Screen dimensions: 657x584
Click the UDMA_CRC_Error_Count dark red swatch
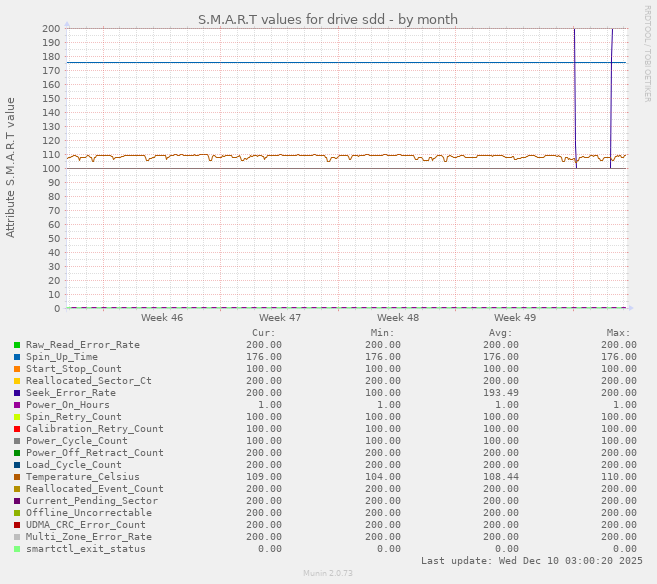click(17, 525)
